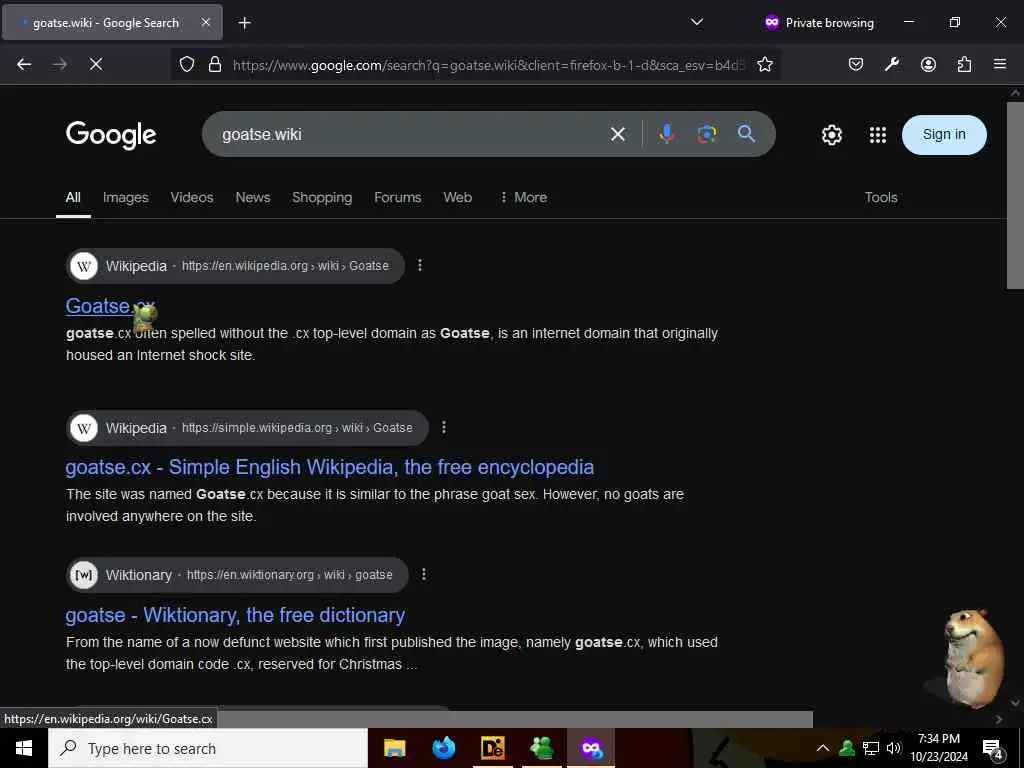Click the padlock site security icon
Image resolution: width=1024 pixels, height=768 pixels.
[215, 64]
